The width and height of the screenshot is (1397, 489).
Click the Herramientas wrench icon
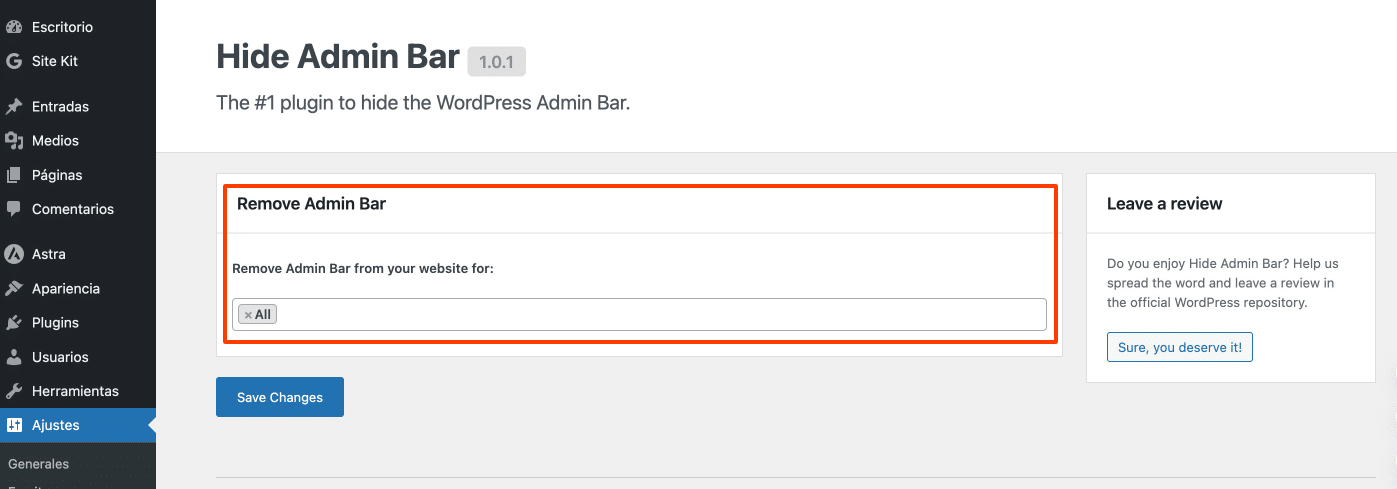[14, 391]
